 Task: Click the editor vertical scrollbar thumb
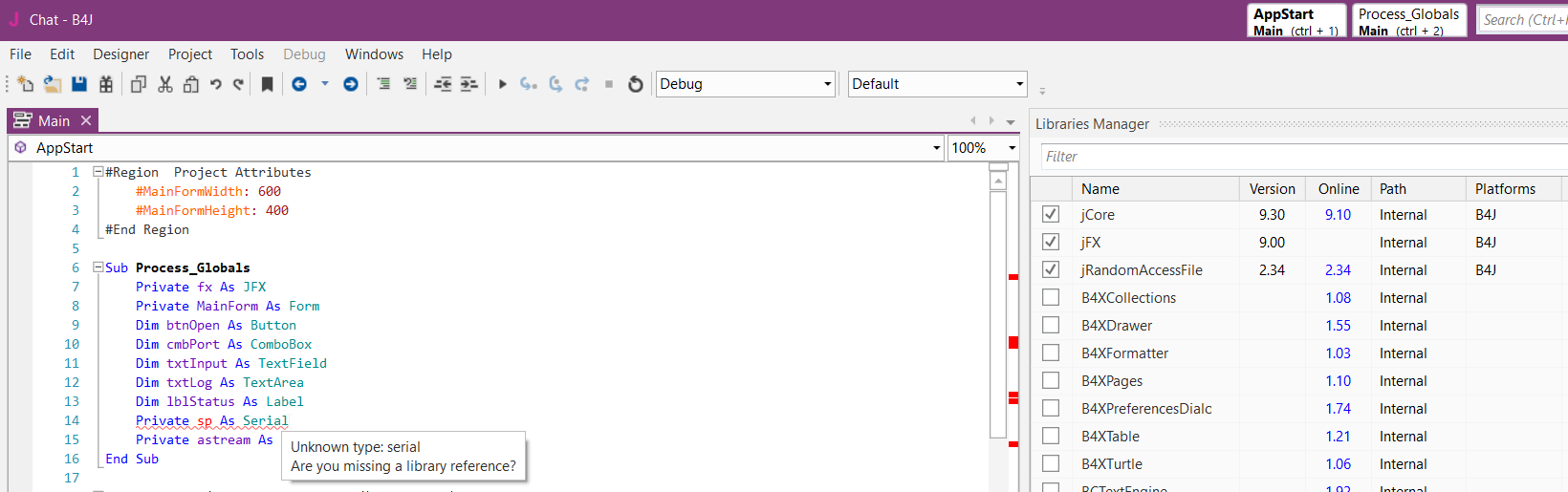(998, 313)
